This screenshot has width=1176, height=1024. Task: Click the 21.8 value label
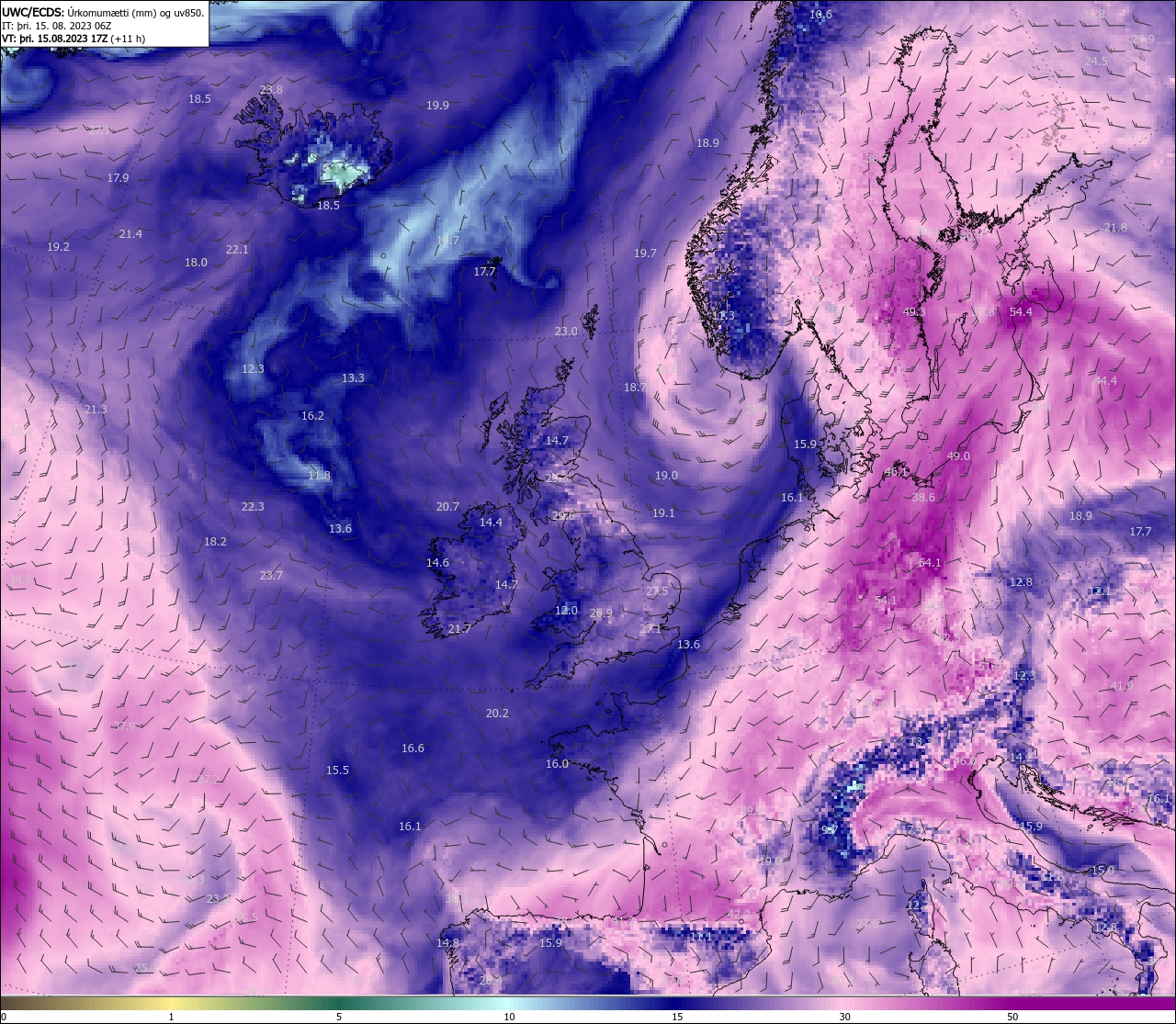pyautogui.click(x=1115, y=228)
